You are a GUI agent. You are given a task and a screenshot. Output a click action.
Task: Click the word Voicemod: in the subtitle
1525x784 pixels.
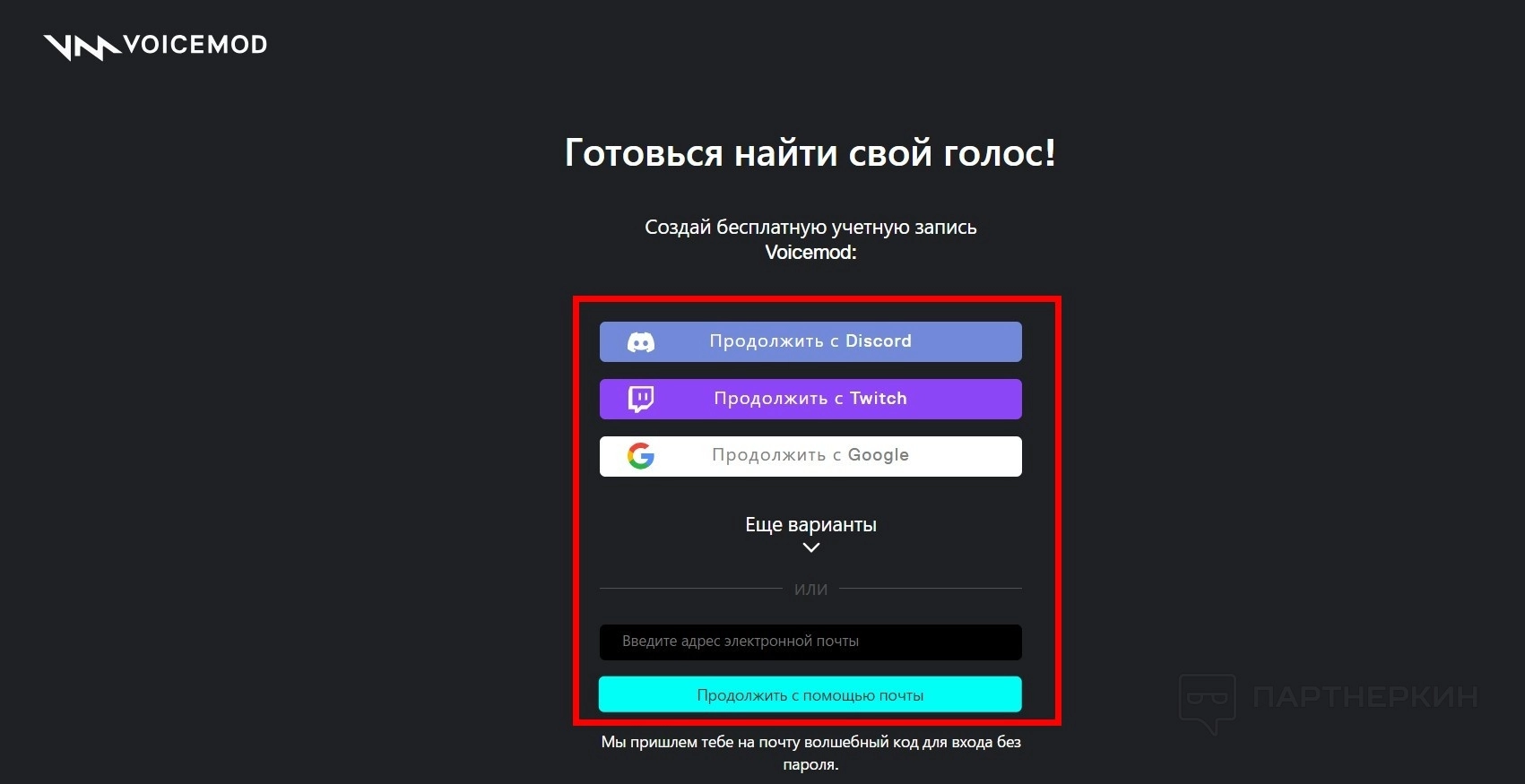click(x=810, y=253)
